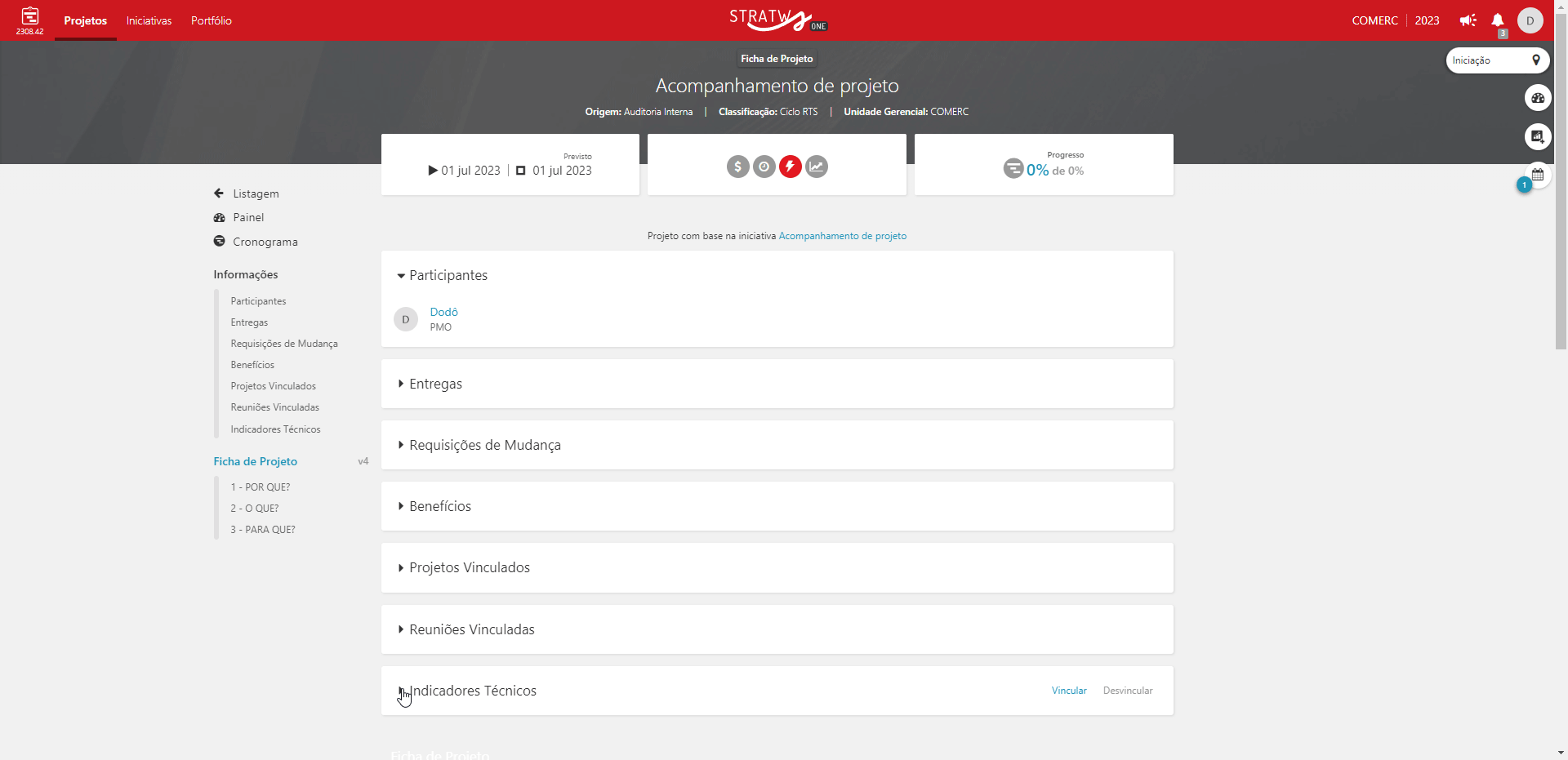Expand the Reuniões Vinculadas section
1568x760 pixels.
tap(401, 629)
